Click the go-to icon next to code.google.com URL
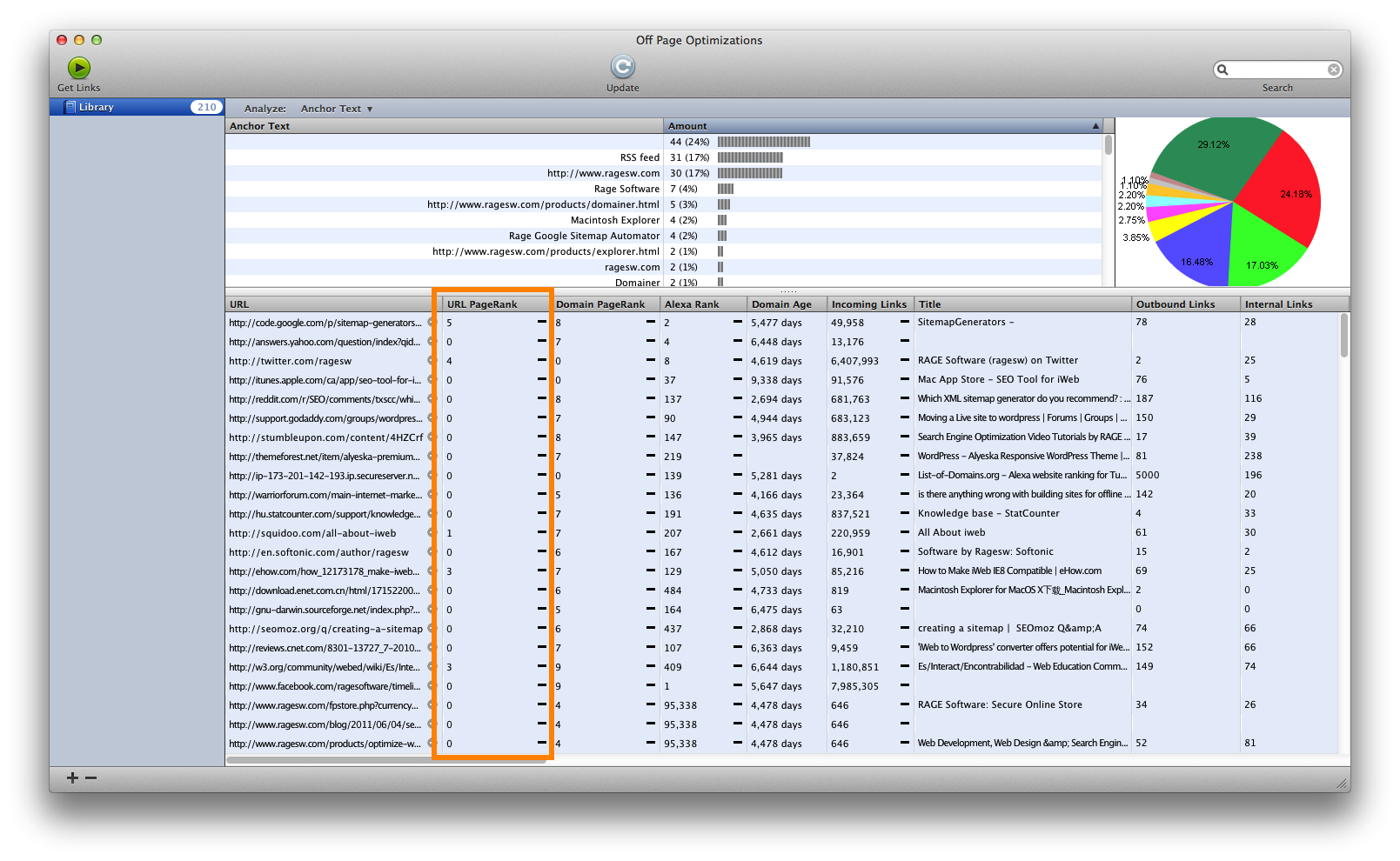The height and width of the screenshot is (861, 1400). 430,323
